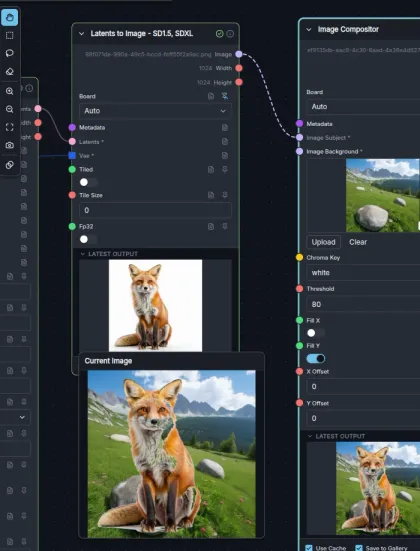Open the info icon on Latents to Image node
The height and width of the screenshot is (551, 420).
pyautogui.click(x=230, y=34)
